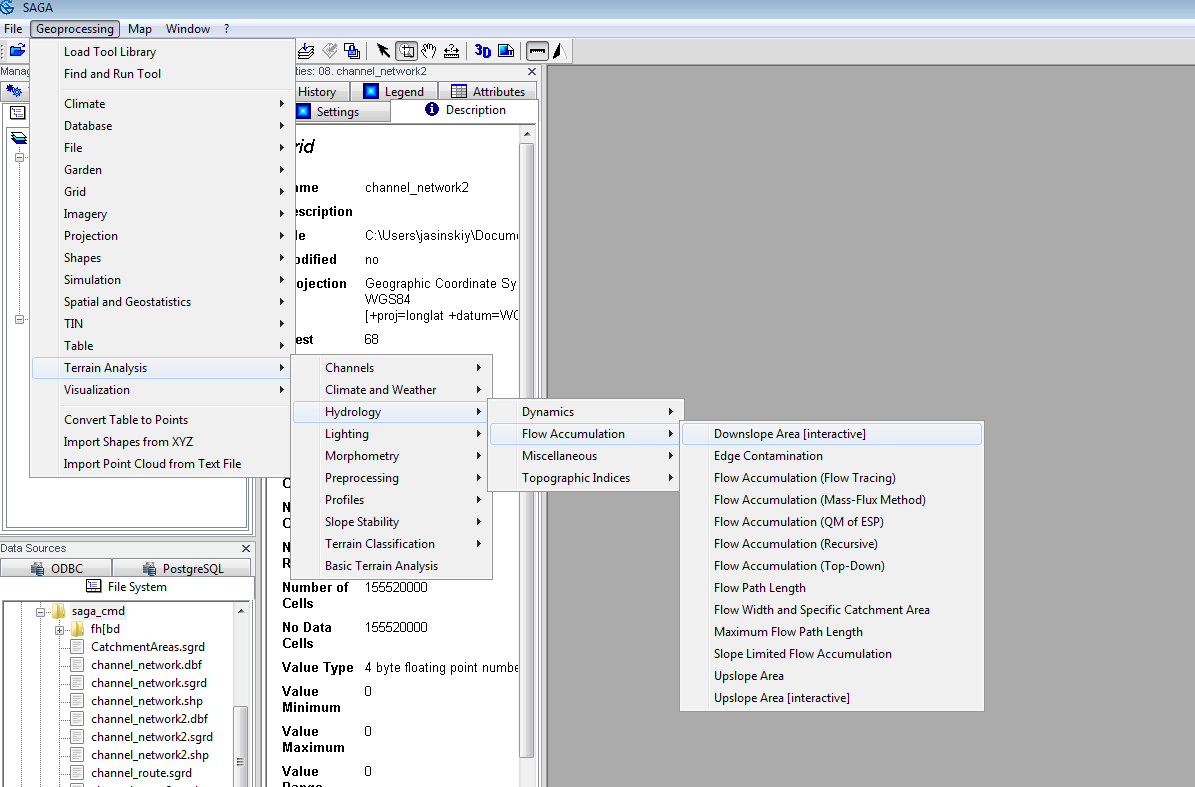This screenshot has height=787, width=1195.
Task: Expand the fh[bd folder in file tree
Action: [60, 629]
